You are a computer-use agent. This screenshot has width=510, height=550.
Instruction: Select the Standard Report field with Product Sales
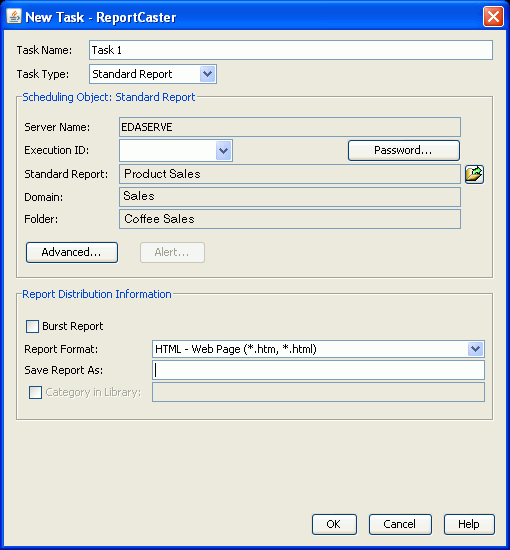click(x=290, y=174)
